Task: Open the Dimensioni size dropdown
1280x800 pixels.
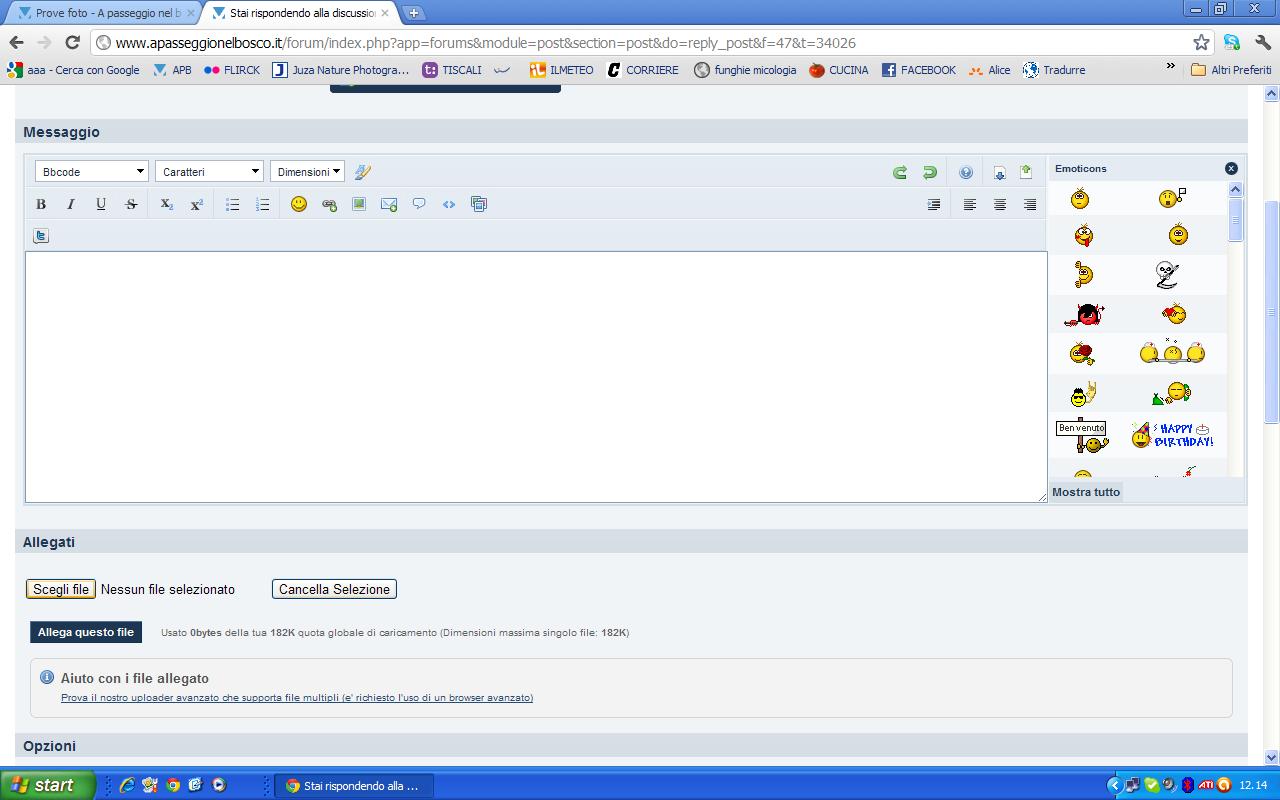Action: (307, 172)
